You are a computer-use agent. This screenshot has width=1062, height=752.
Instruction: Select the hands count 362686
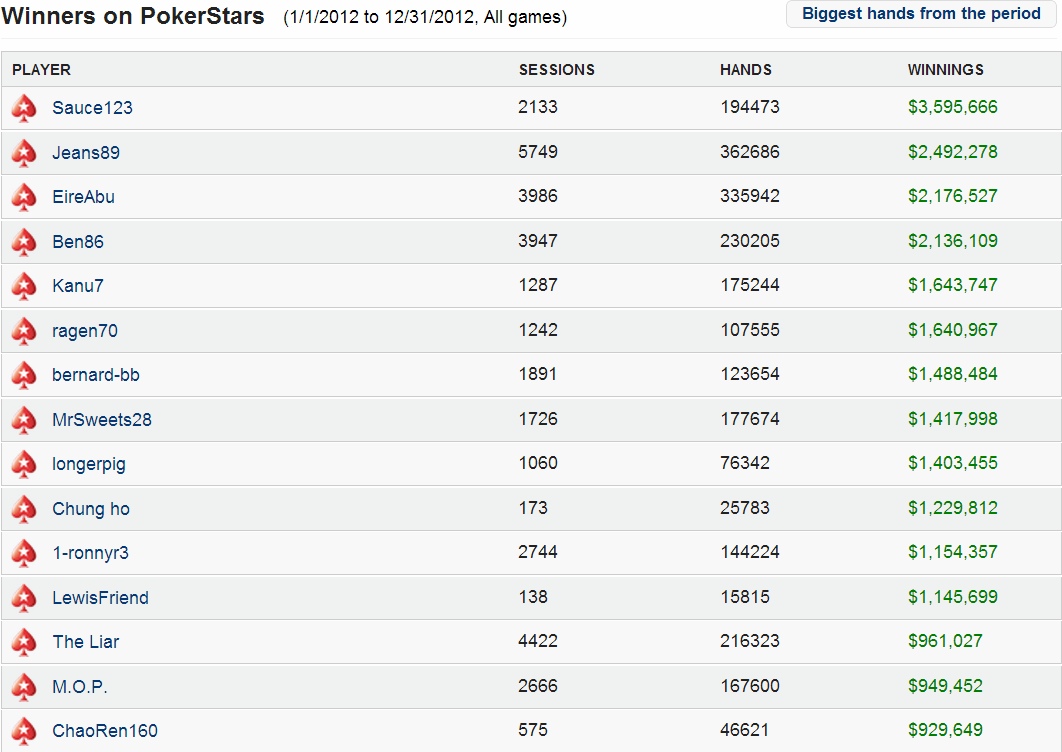click(x=750, y=152)
